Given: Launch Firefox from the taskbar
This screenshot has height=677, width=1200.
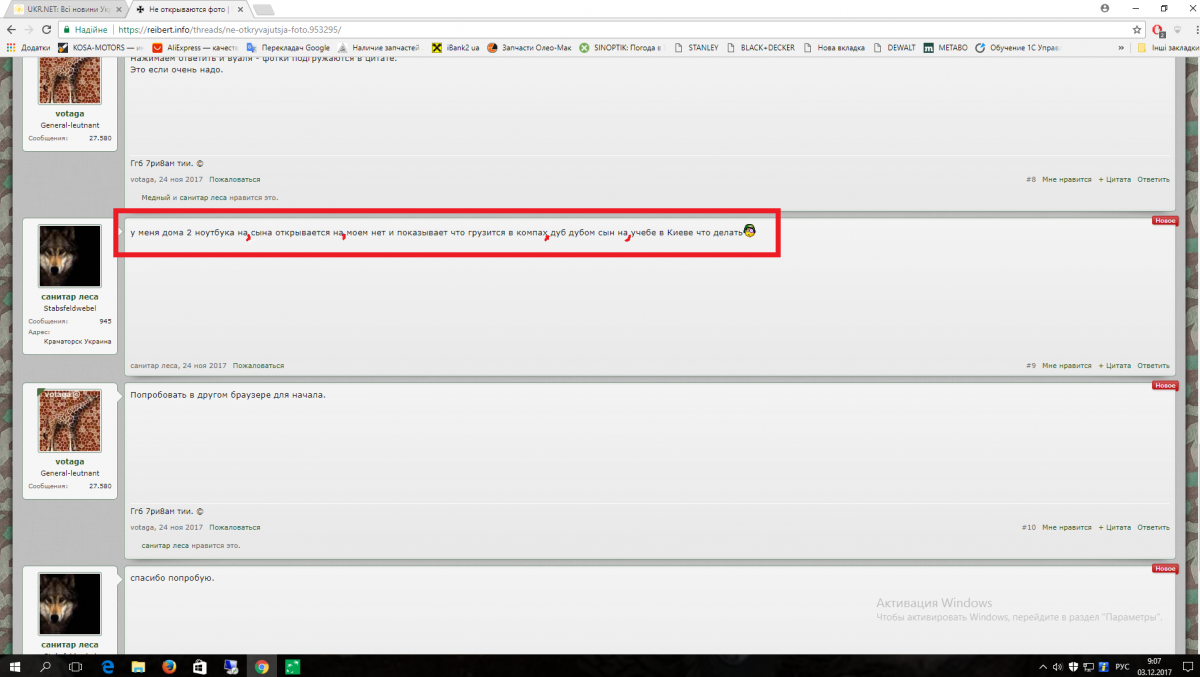Looking at the screenshot, I should (169, 666).
